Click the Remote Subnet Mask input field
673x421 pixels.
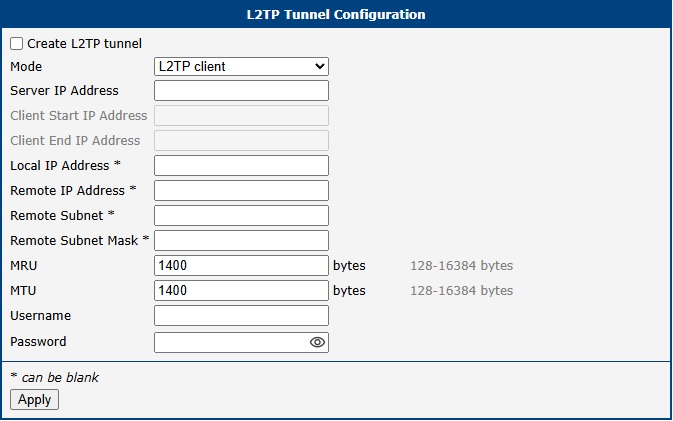241,240
